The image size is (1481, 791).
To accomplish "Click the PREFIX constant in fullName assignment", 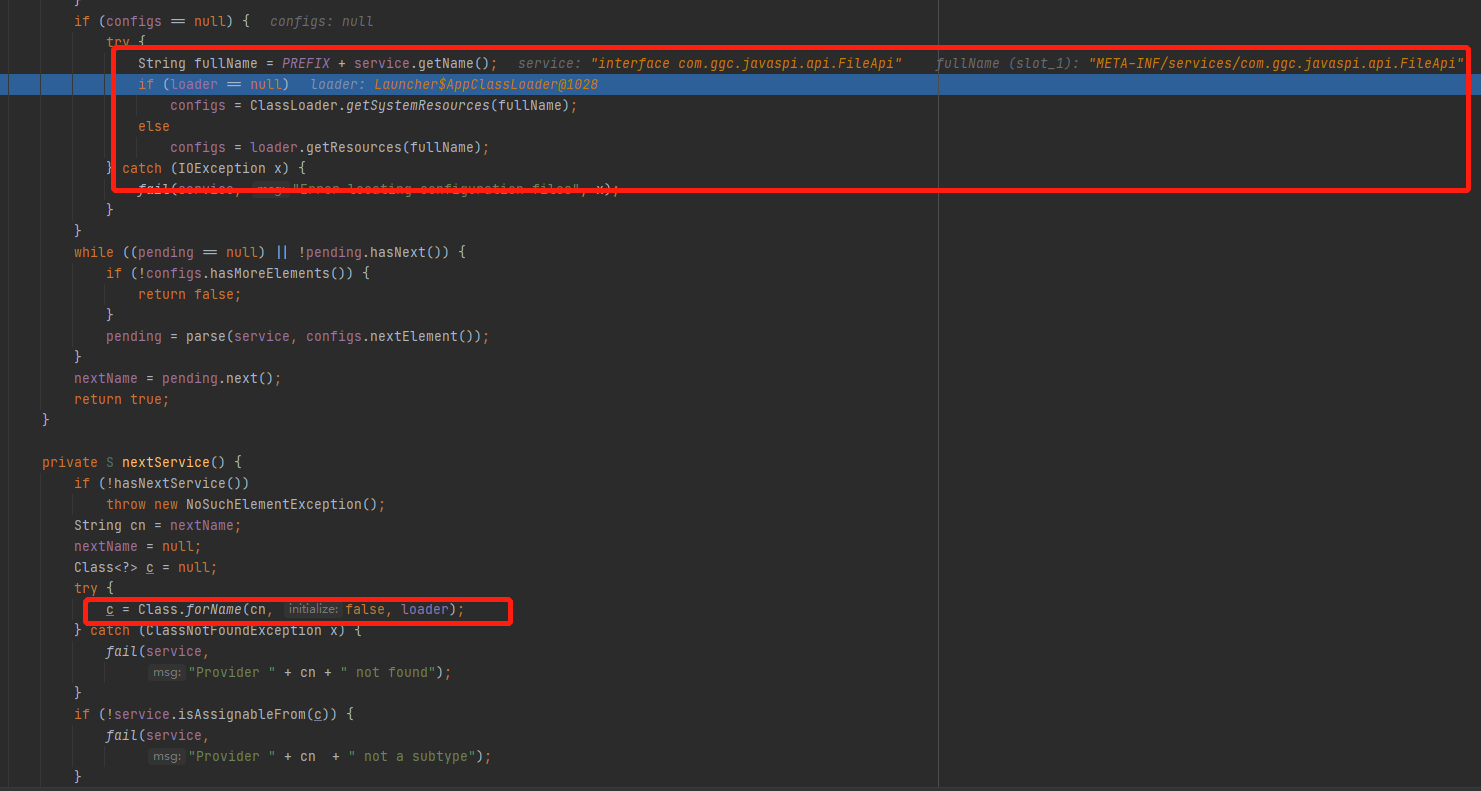I will [x=306, y=63].
